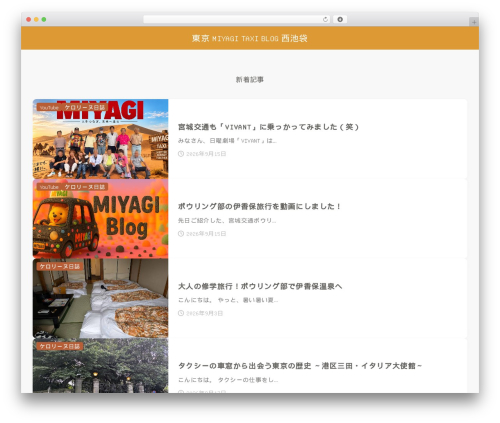Click the download icon beside the address bar
The height and width of the screenshot is (423, 500).
(340, 19)
